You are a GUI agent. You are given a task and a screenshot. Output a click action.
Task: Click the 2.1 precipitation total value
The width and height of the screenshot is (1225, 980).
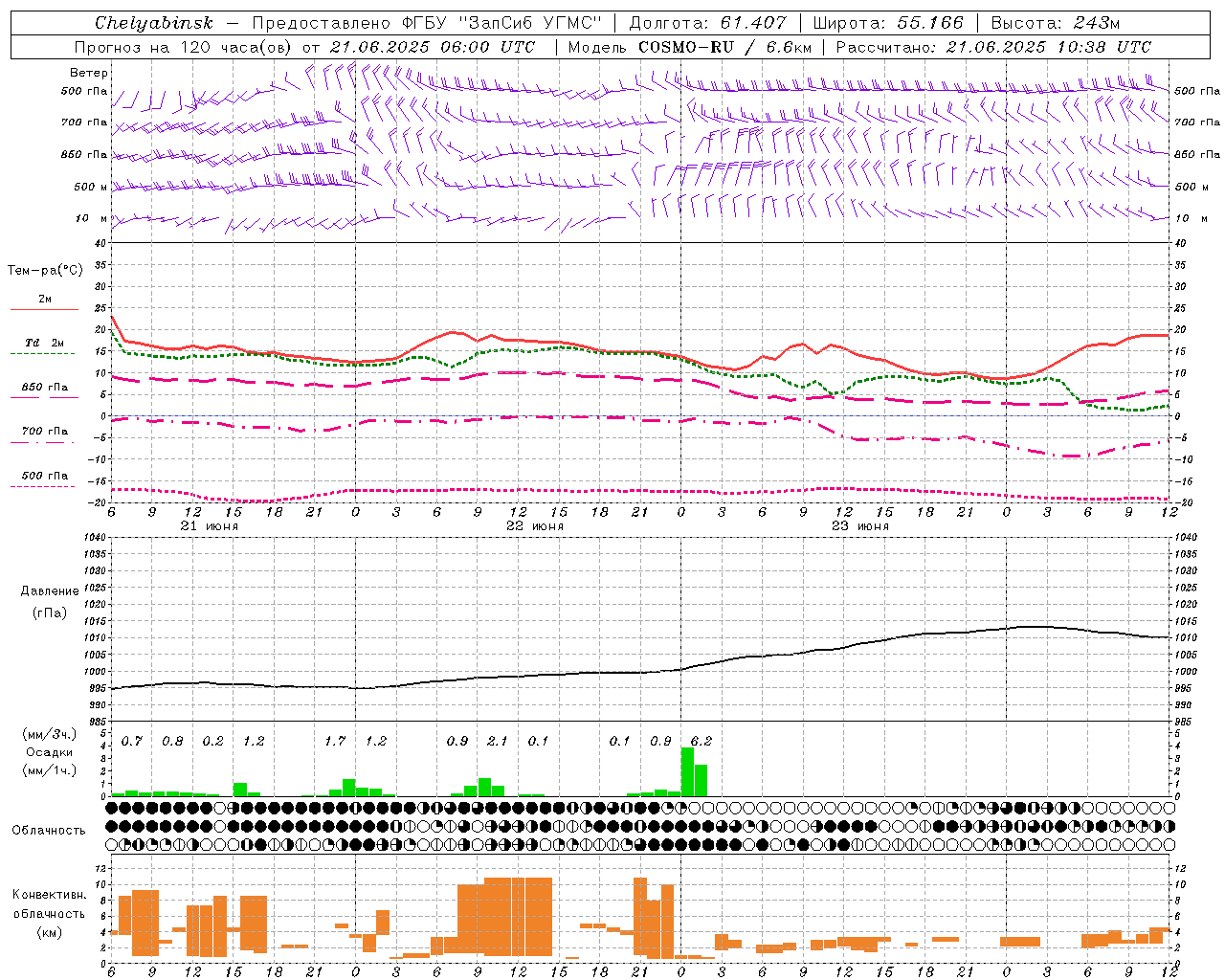pyautogui.click(x=498, y=741)
